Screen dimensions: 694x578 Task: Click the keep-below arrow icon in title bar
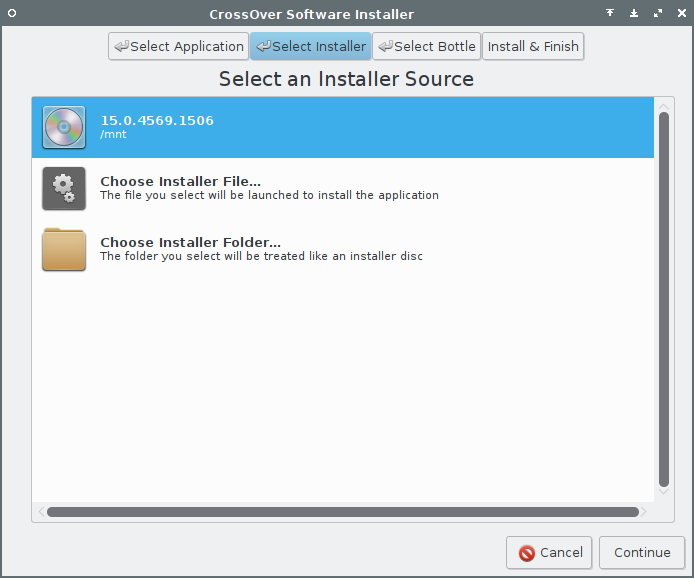coord(634,13)
